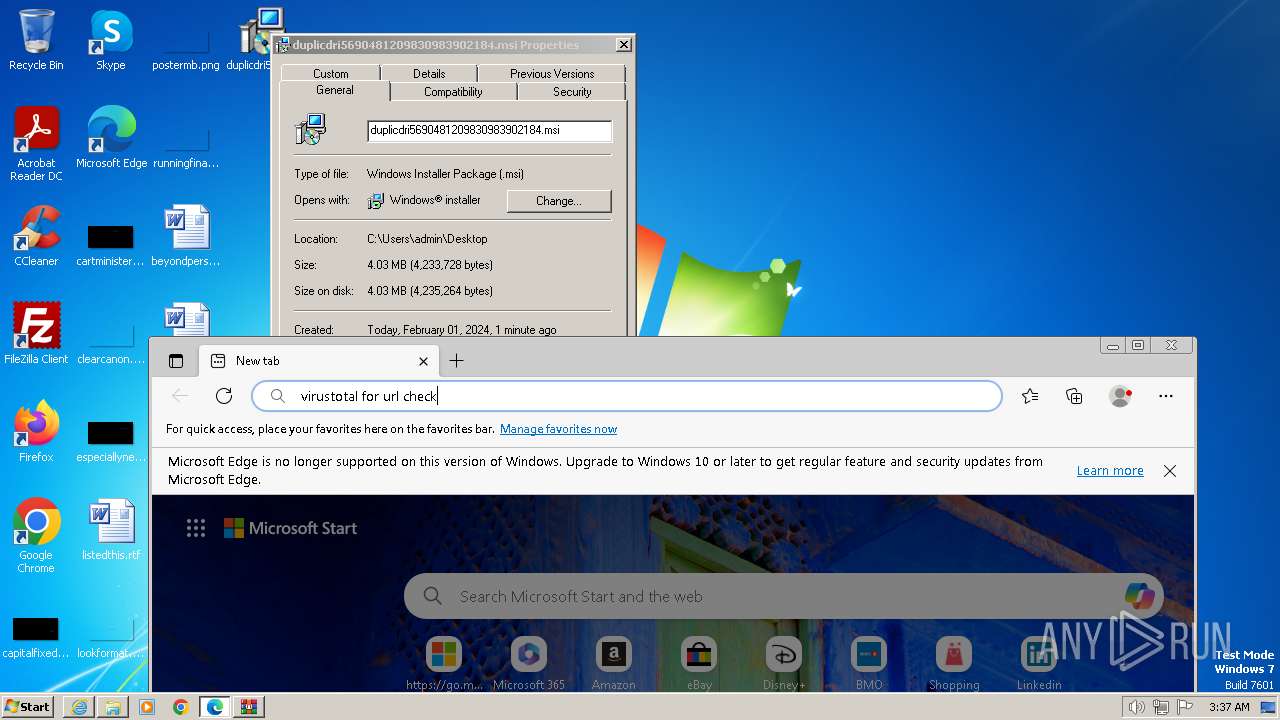Viewport: 1280px width, 720px height.
Task: Open Disney+ quick link tile
Action: coord(784,665)
